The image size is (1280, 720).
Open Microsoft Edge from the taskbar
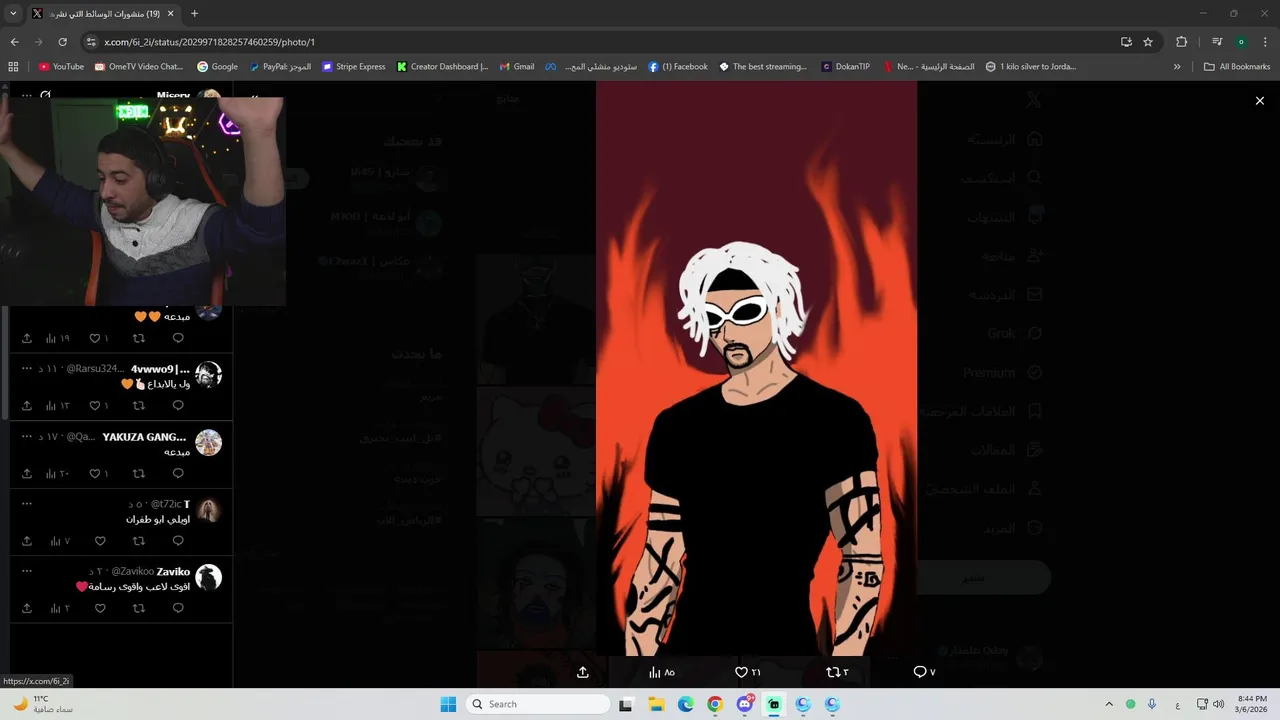coord(685,704)
